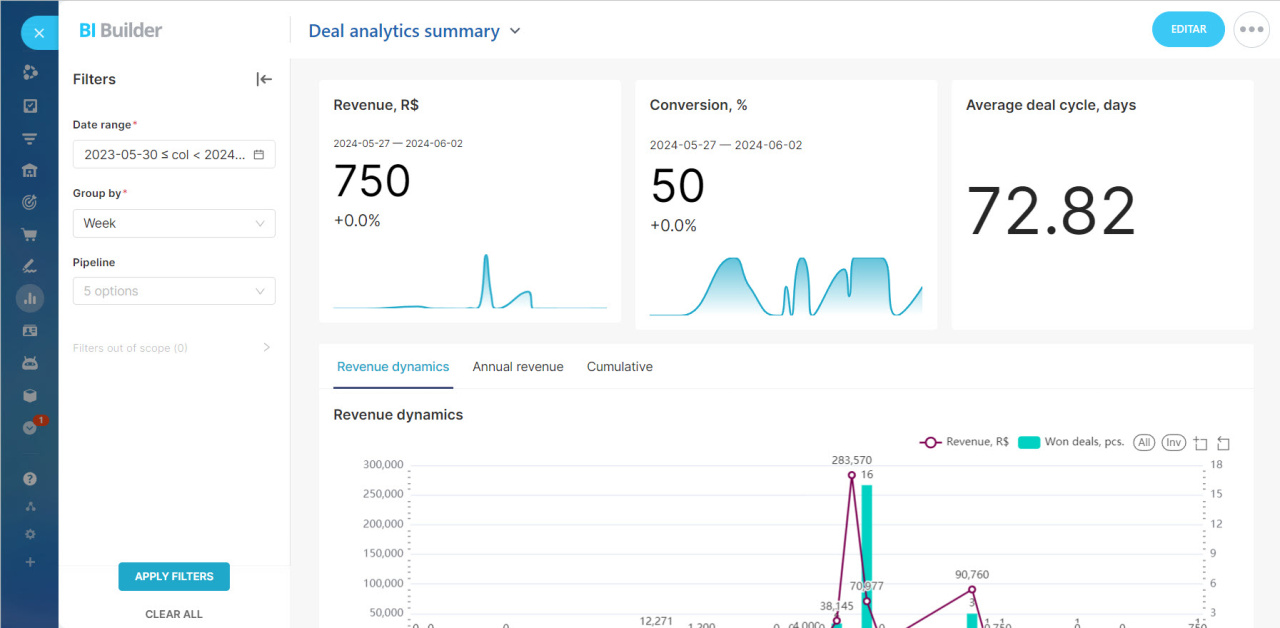
Task: Click the tasks checkmark sidebar icon
Action: pyautogui.click(x=30, y=106)
